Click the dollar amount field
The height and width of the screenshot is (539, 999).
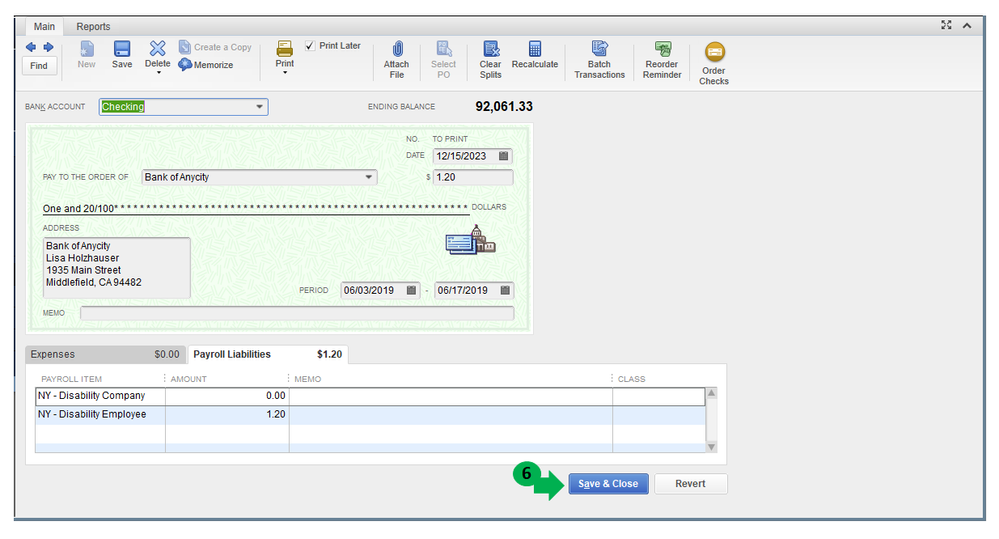(473, 177)
